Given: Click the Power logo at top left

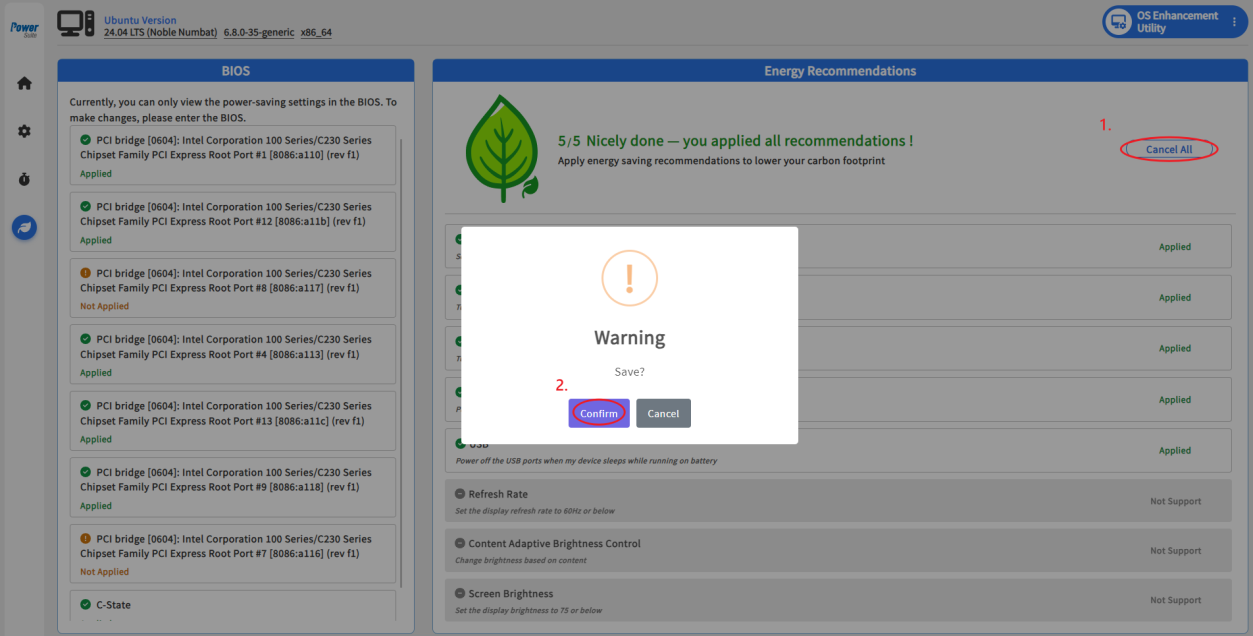Looking at the screenshot, I should click(24, 28).
